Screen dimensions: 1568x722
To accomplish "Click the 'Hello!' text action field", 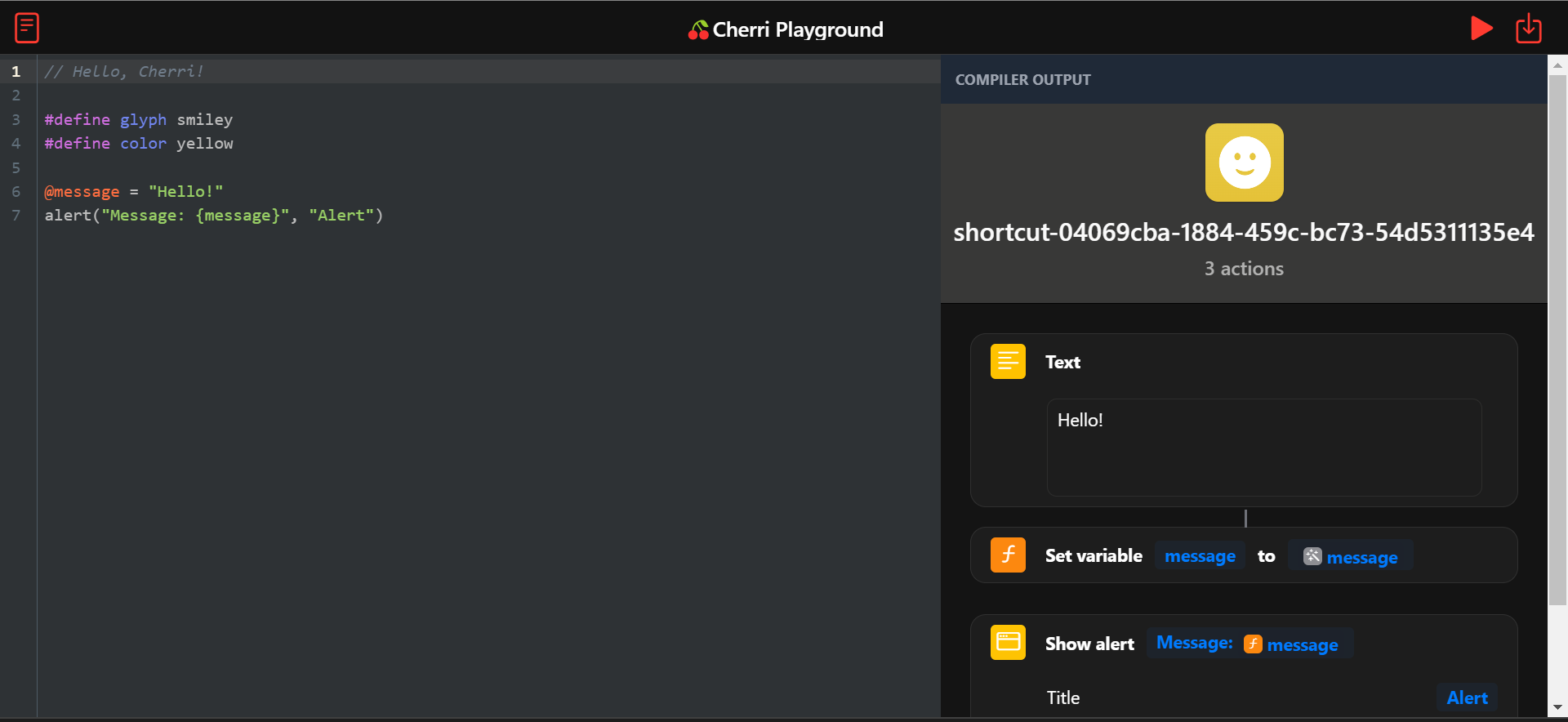I will [1264, 448].
